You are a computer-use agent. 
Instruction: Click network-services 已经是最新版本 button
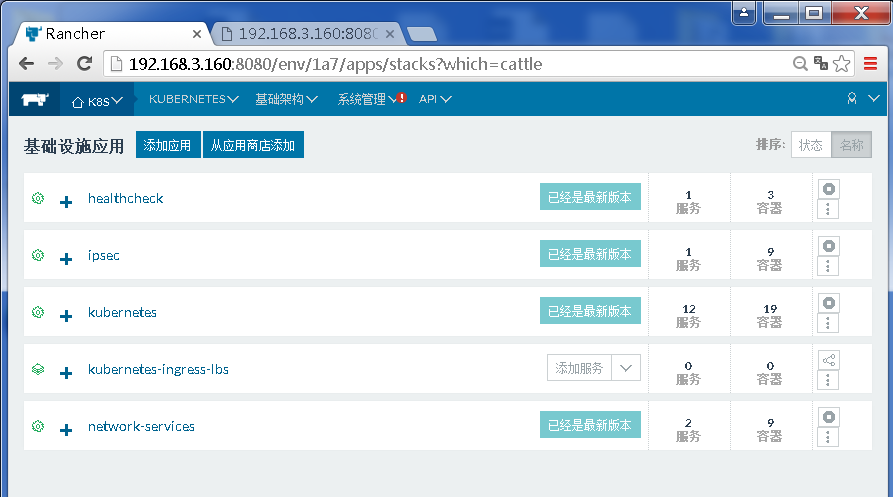[x=590, y=424]
